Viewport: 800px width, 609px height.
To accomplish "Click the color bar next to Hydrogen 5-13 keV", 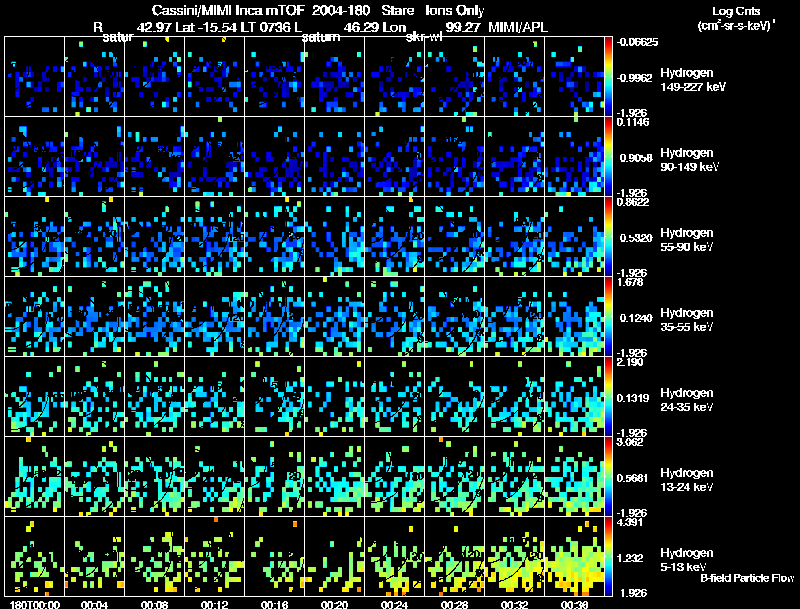I will pos(610,556).
